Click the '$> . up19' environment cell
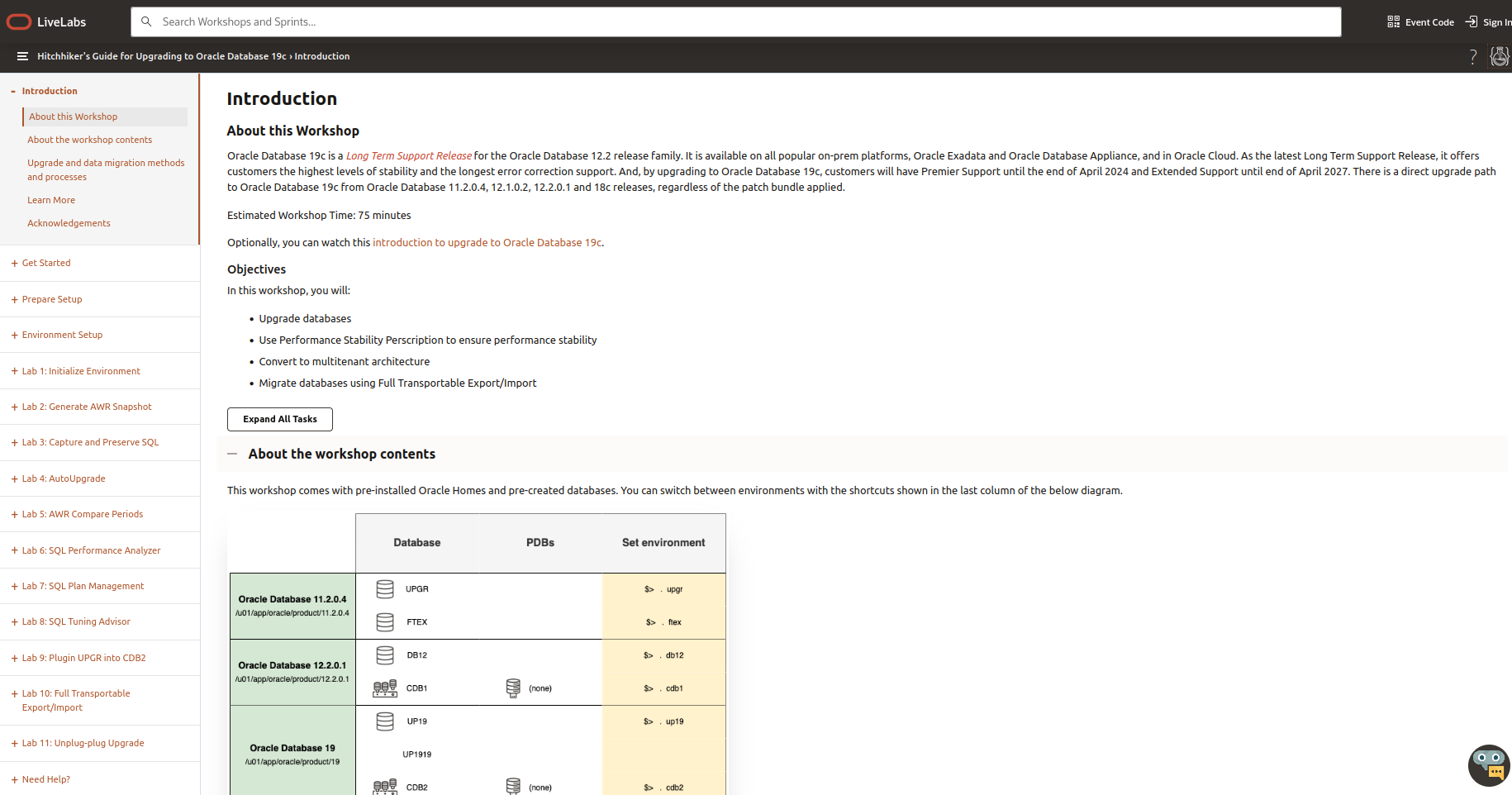The image size is (1512, 795). (x=663, y=721)
